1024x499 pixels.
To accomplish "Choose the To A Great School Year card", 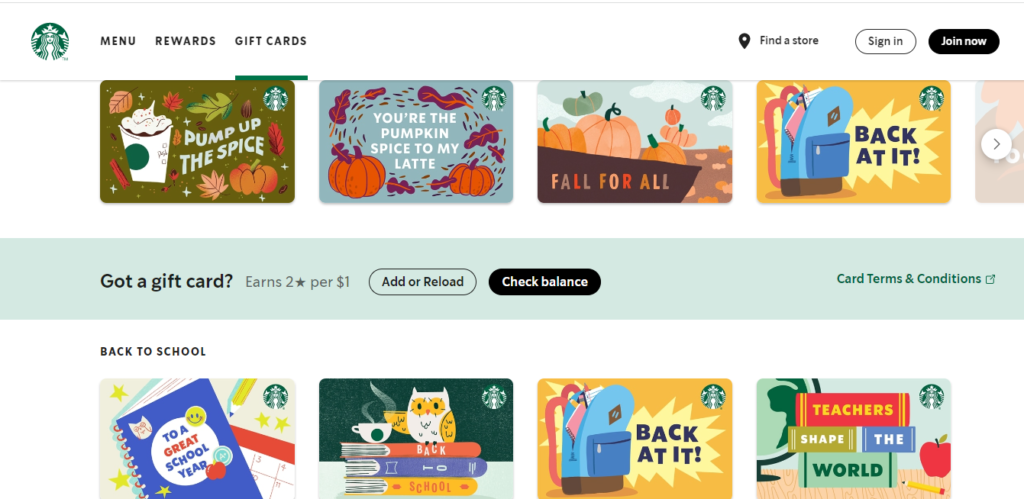I will pyautogui.click(x=197, y=439).
